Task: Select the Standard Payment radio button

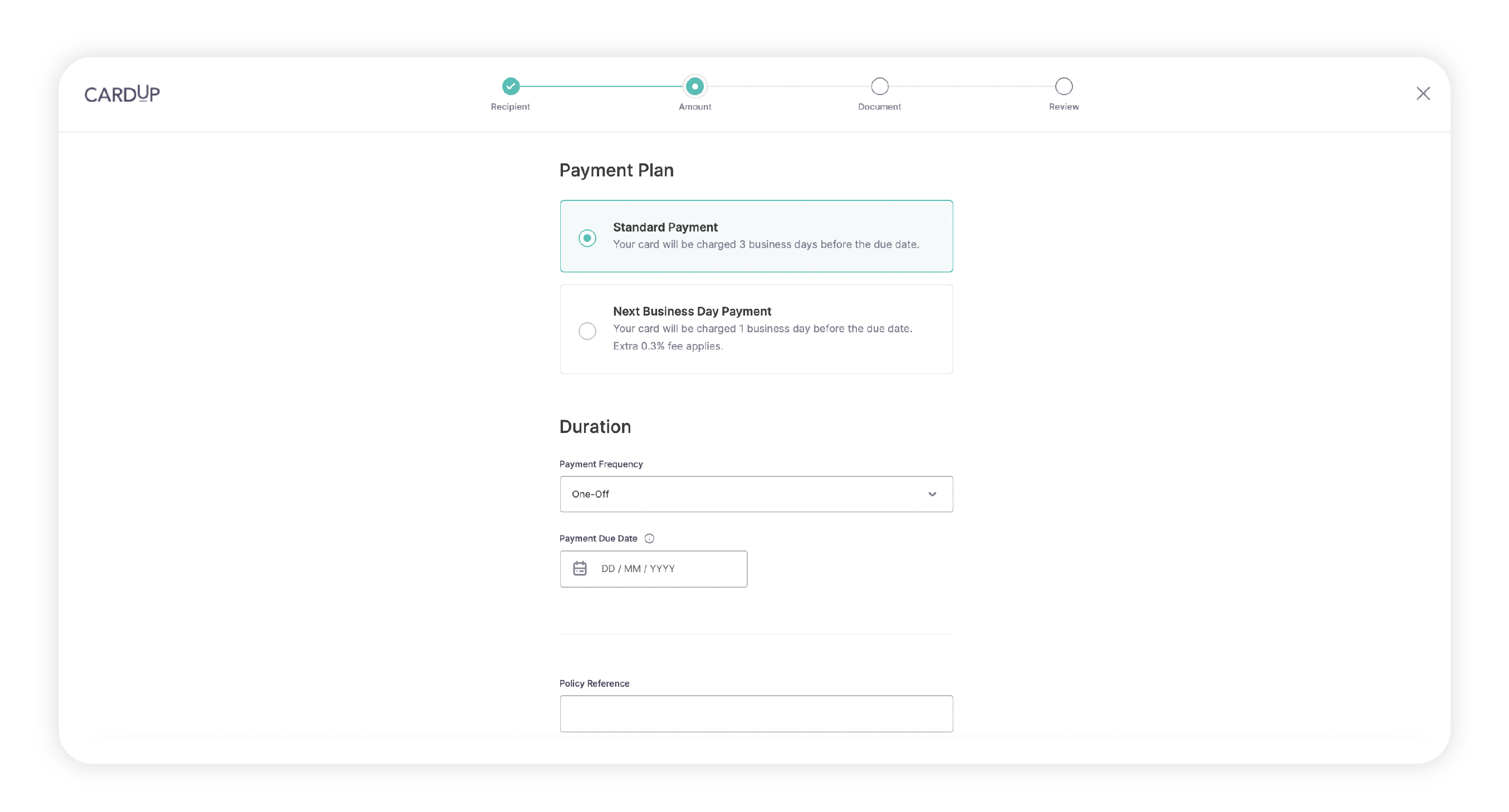Action: [x=587, y=236]
